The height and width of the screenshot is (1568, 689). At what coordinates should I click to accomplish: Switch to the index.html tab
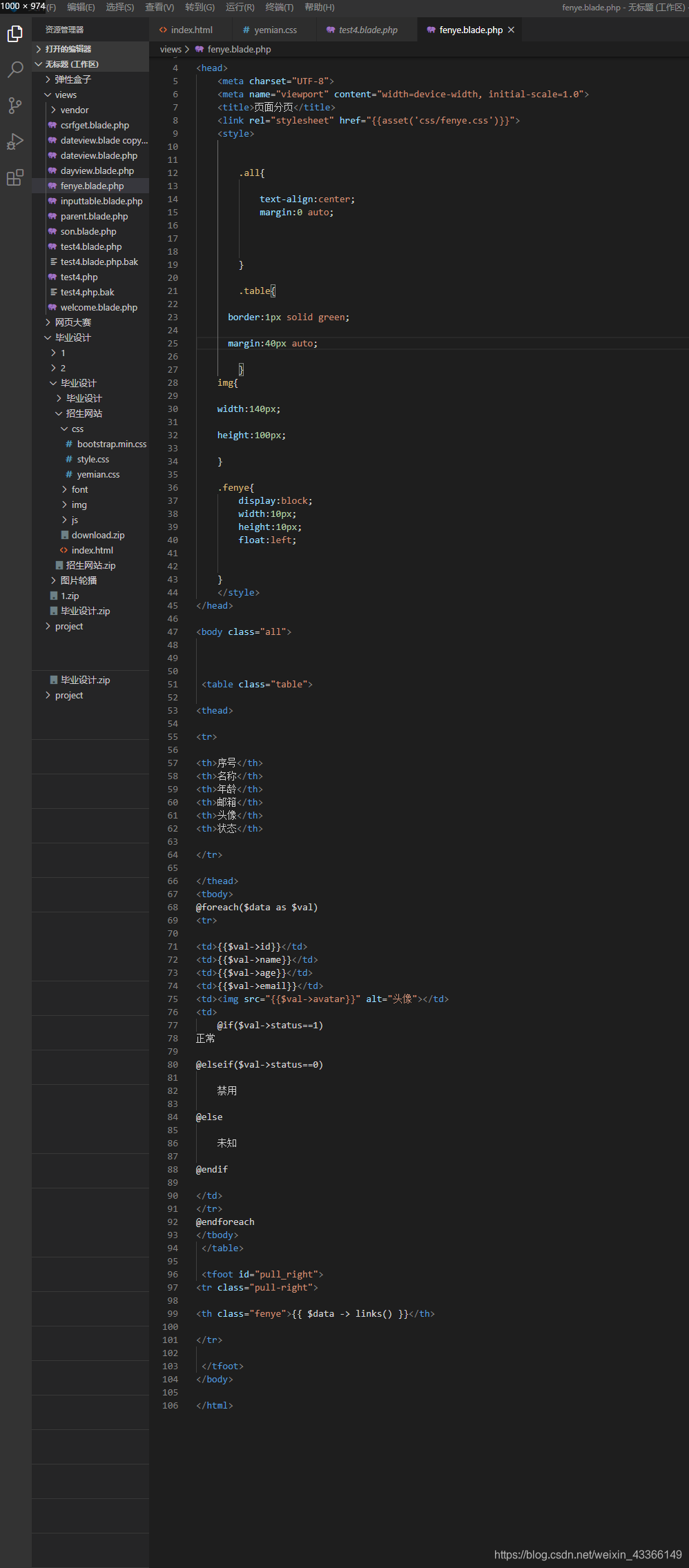[x=191, y=30]
